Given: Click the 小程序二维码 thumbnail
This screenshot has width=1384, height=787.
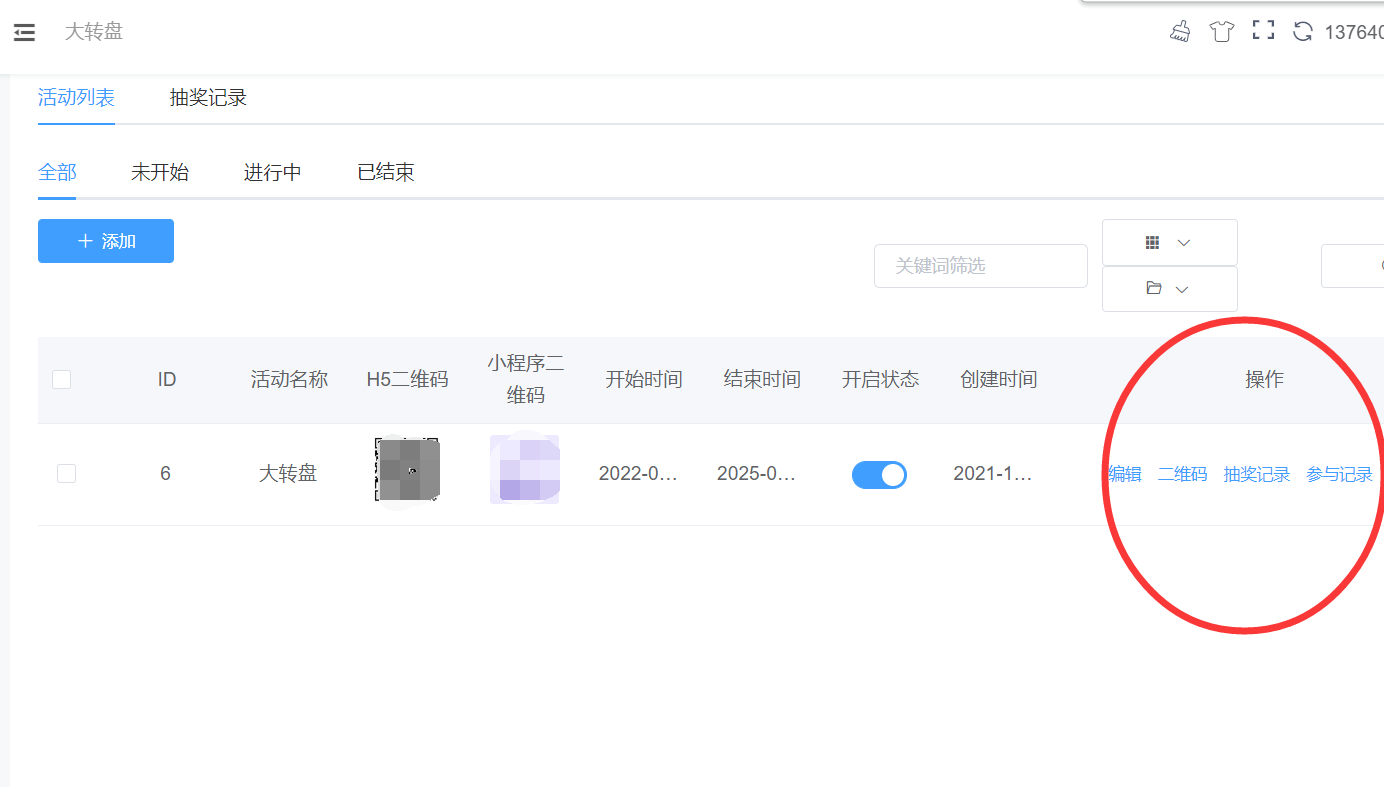Looking at the screenshot, I should [x=525, y=469].
